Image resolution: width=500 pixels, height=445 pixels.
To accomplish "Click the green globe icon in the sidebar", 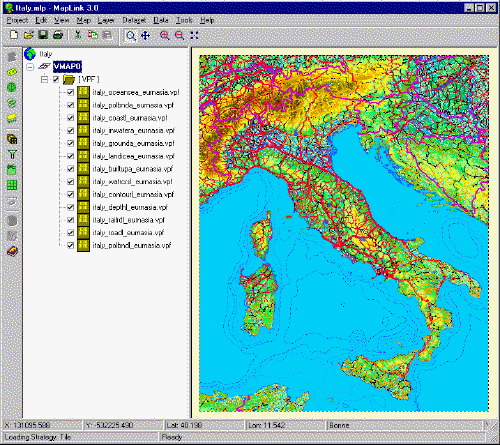I will (x=12, y=87).
